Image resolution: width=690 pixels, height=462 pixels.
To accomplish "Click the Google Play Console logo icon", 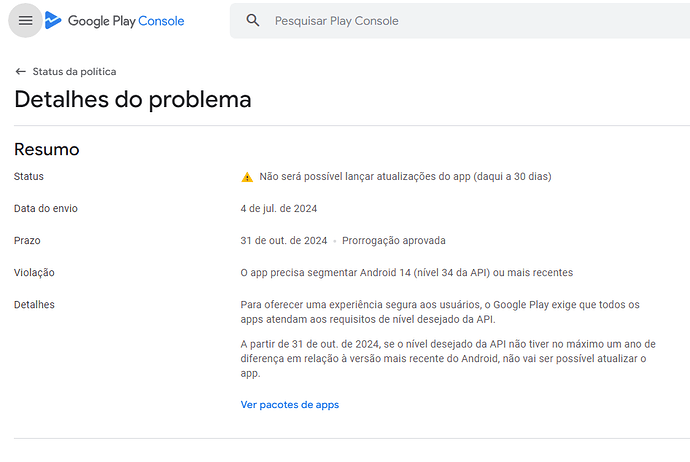I will 54,21.
